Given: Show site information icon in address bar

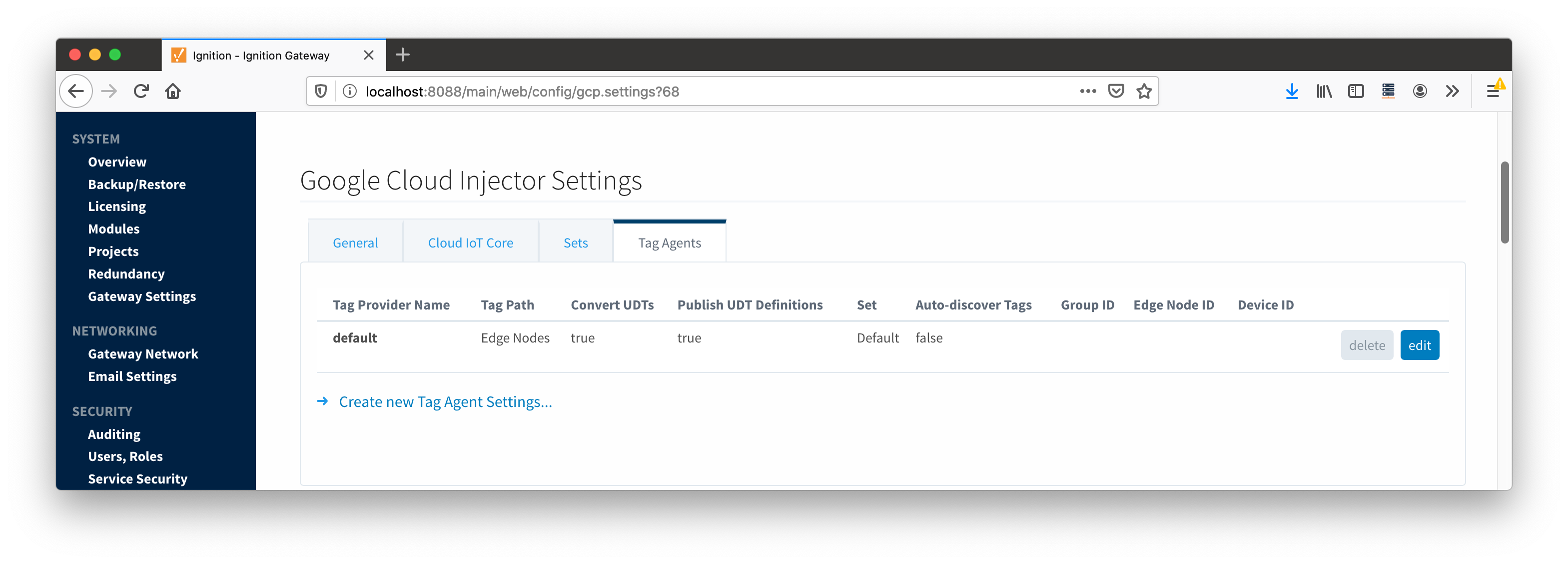Looking at the screenshot, I should point(349,91).
